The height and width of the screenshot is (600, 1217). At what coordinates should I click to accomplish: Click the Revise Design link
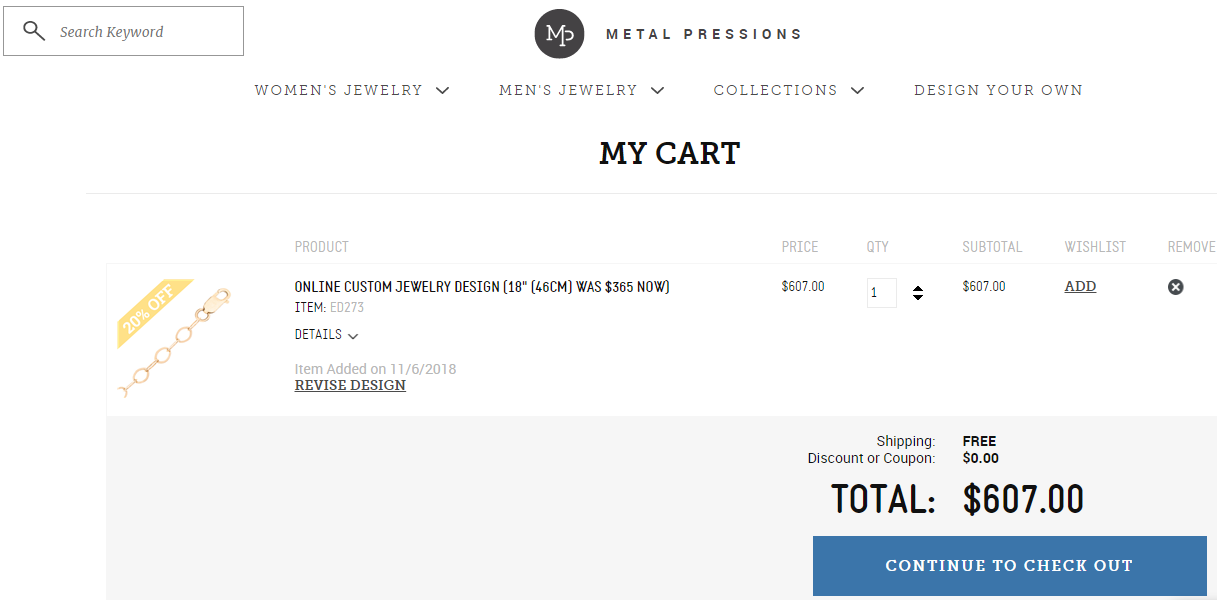350,385
